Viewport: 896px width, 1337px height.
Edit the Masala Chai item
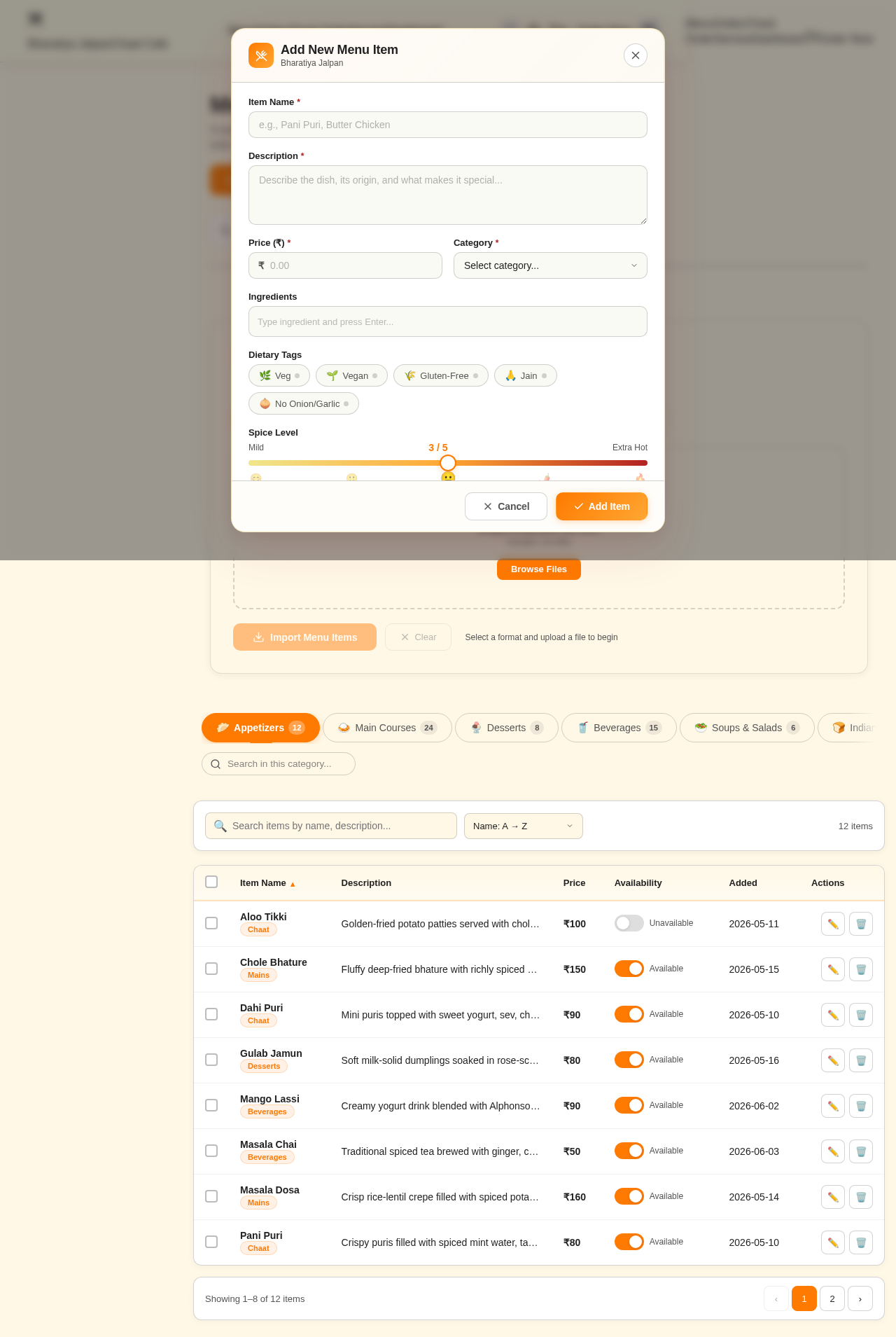point(833,1151)
